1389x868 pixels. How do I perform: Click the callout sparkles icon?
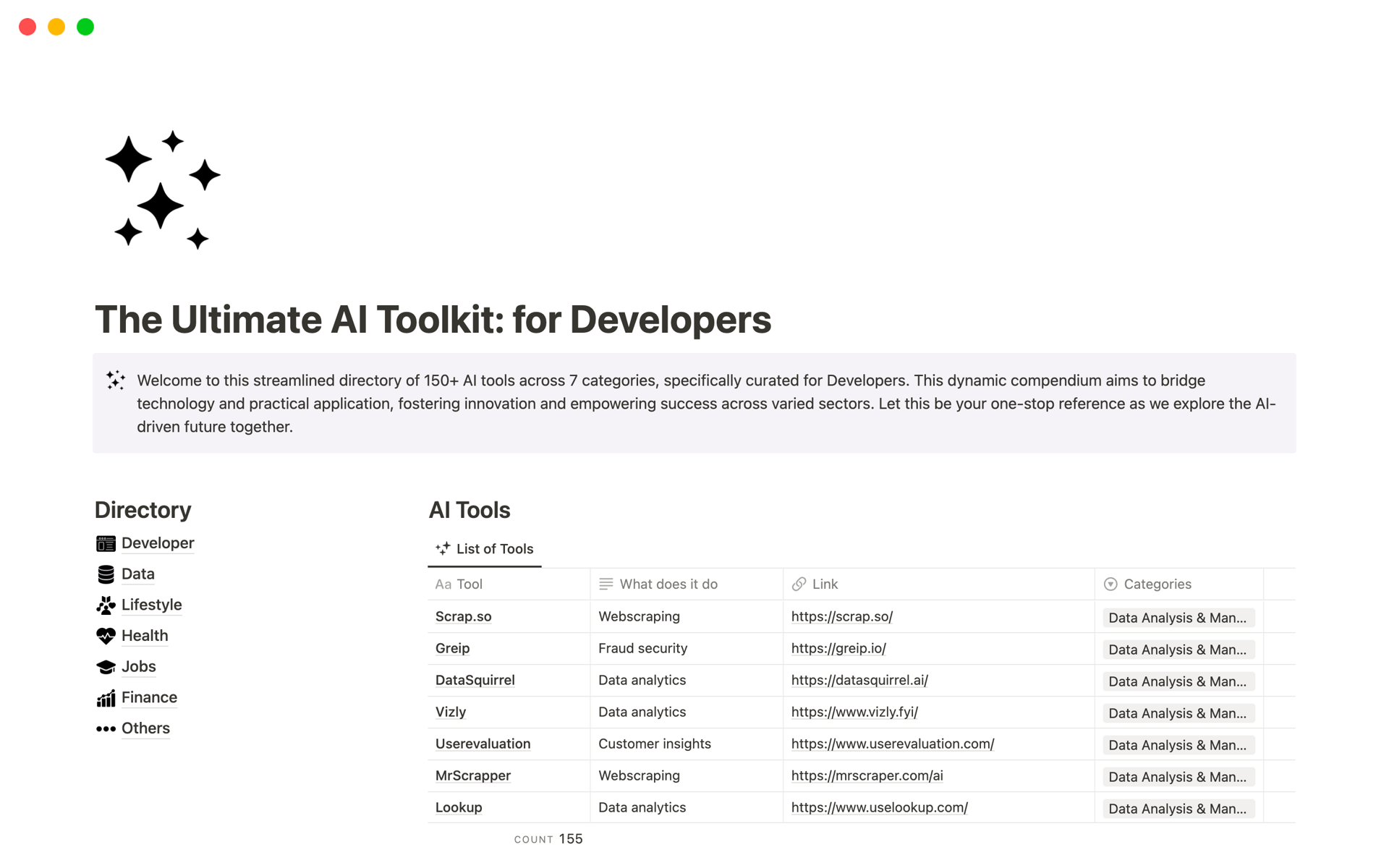click(116, 380)
